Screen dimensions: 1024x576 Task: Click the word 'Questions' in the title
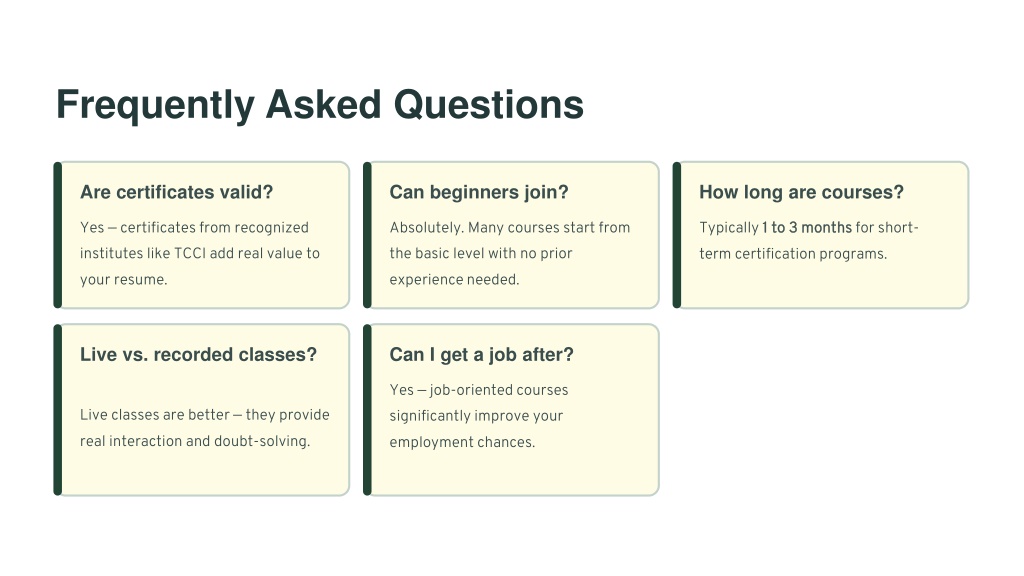[x=488, y=104]
